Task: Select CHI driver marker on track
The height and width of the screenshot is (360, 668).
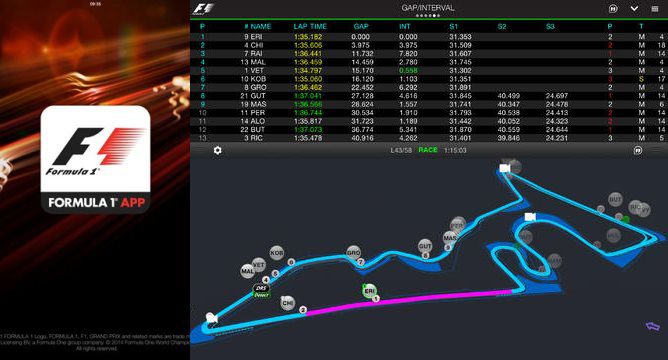Action: (x=288, y=303)
